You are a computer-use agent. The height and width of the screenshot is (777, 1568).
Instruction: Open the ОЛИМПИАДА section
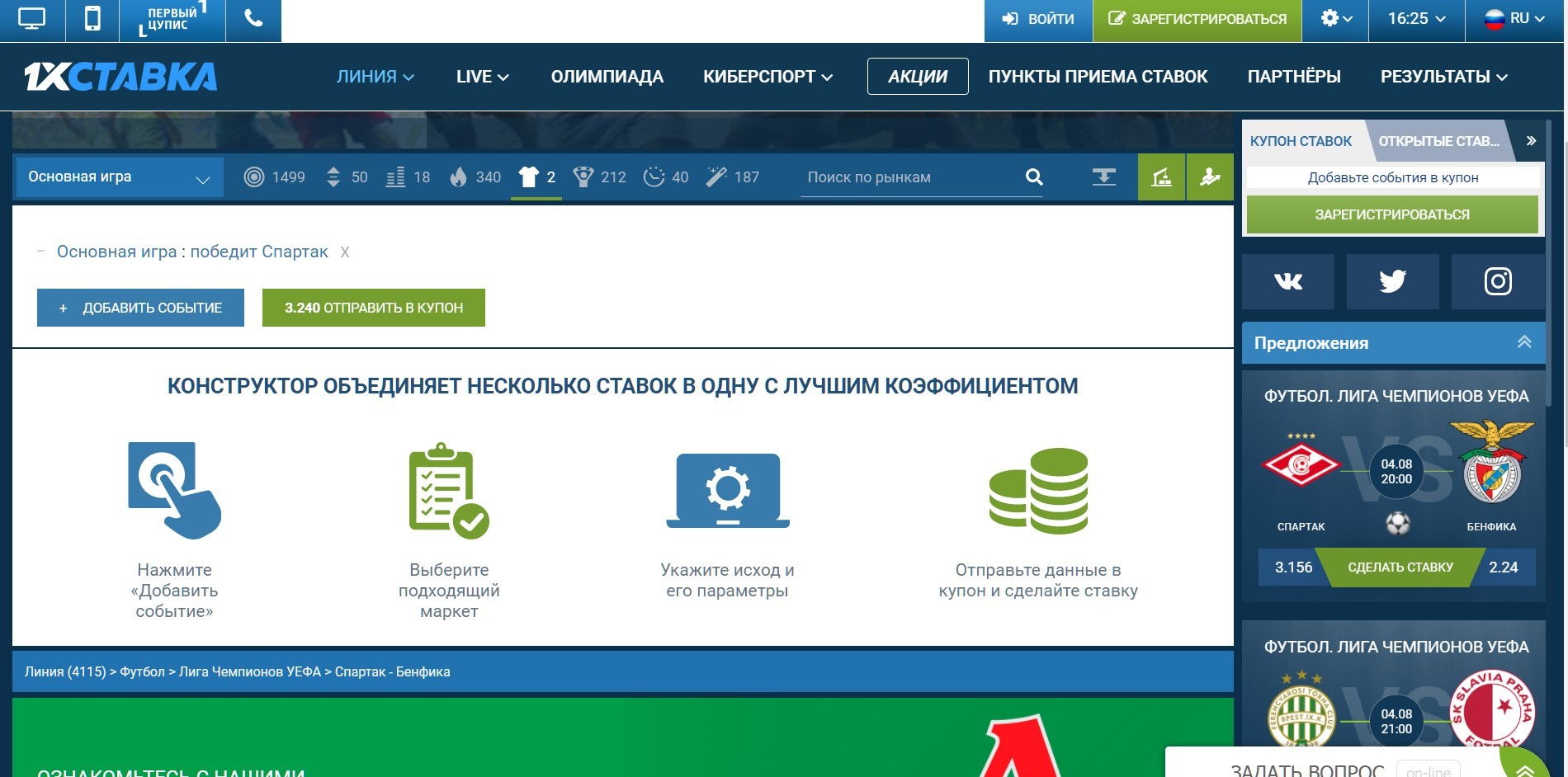[x=607, y=77]
